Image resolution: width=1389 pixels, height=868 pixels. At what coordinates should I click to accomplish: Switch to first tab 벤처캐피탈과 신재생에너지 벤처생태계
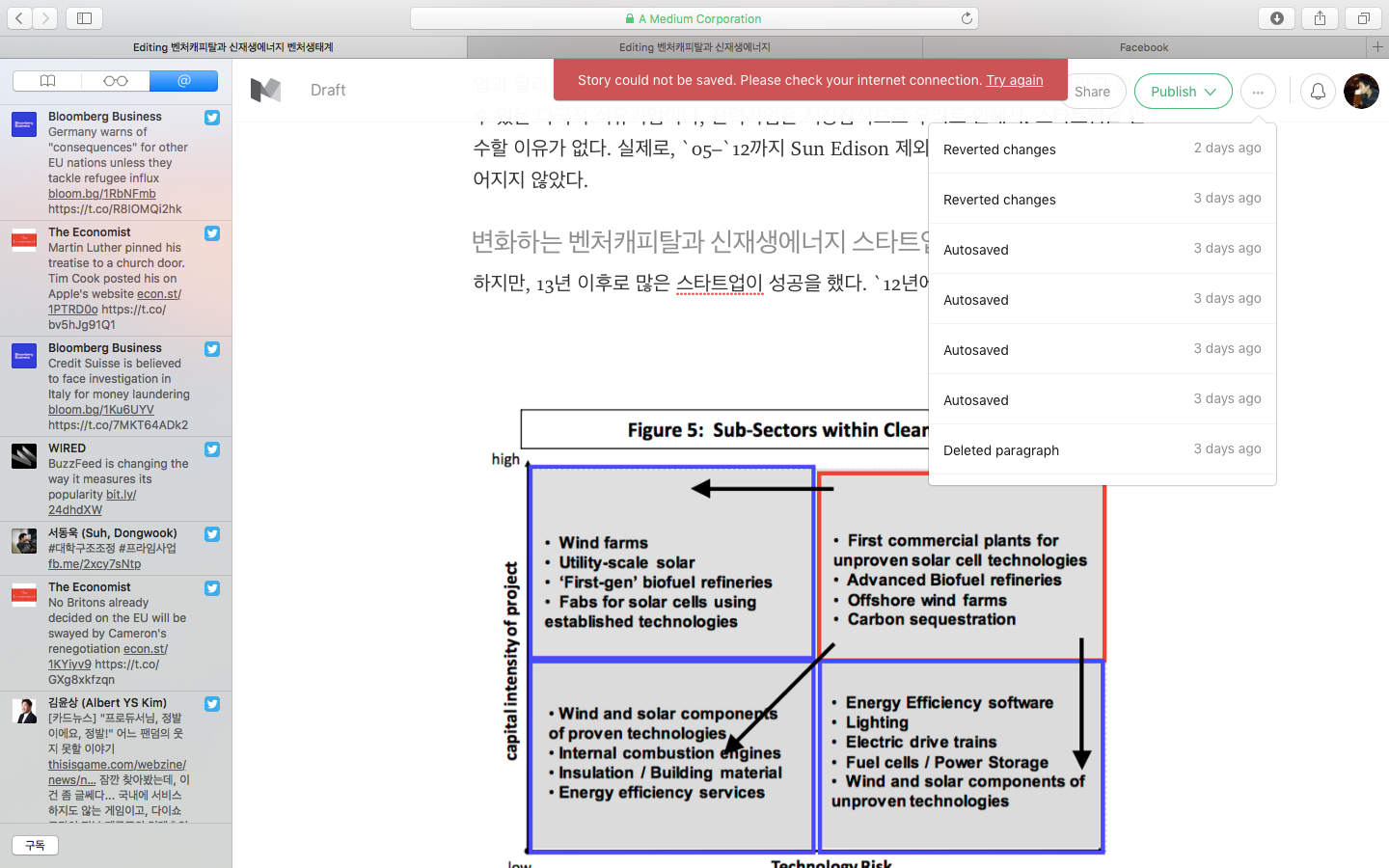click(233, 47)
